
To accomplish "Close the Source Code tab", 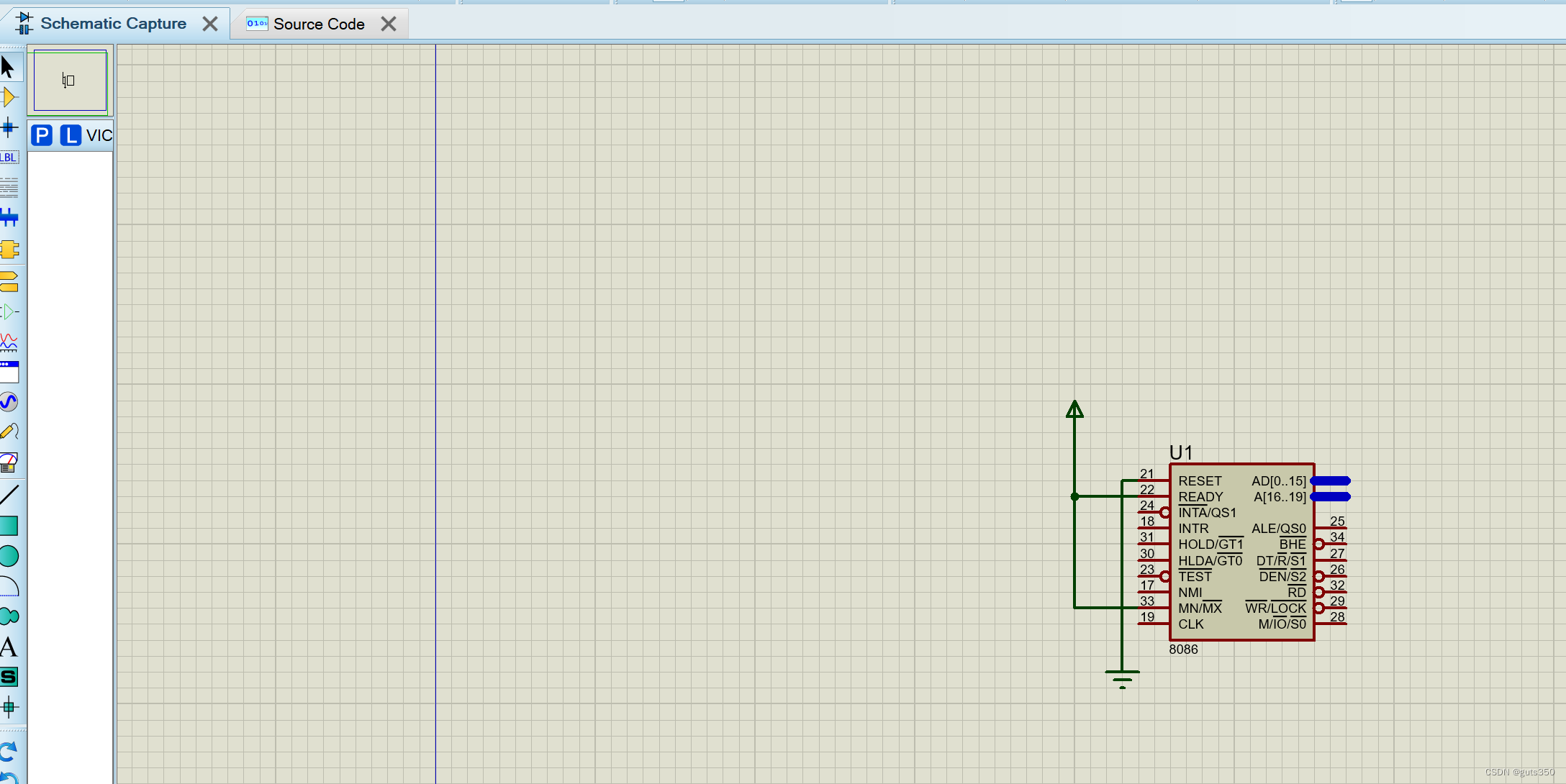I will [x=389, y=24].
